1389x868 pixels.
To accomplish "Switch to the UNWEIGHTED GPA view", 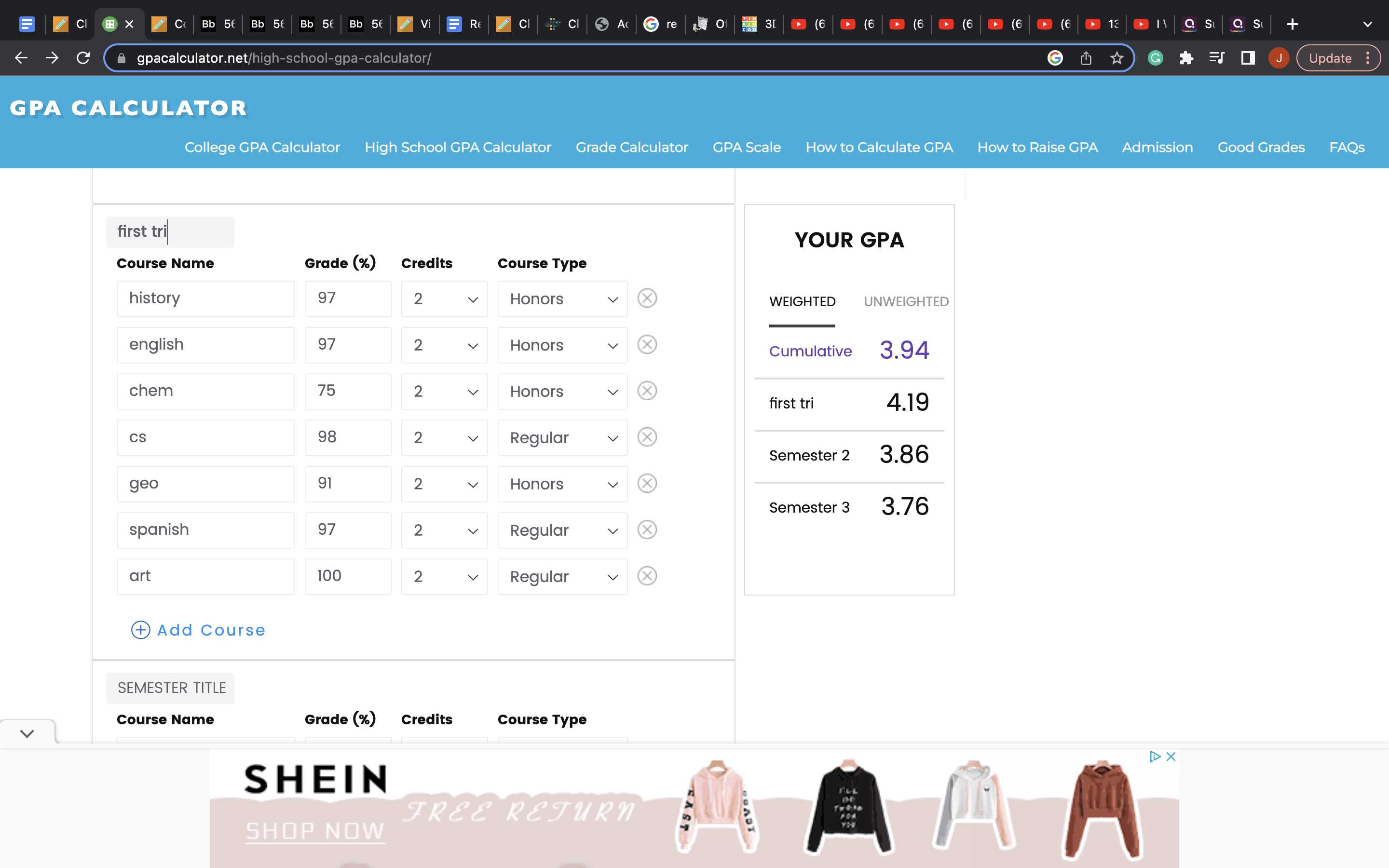I will coord(906,301).
